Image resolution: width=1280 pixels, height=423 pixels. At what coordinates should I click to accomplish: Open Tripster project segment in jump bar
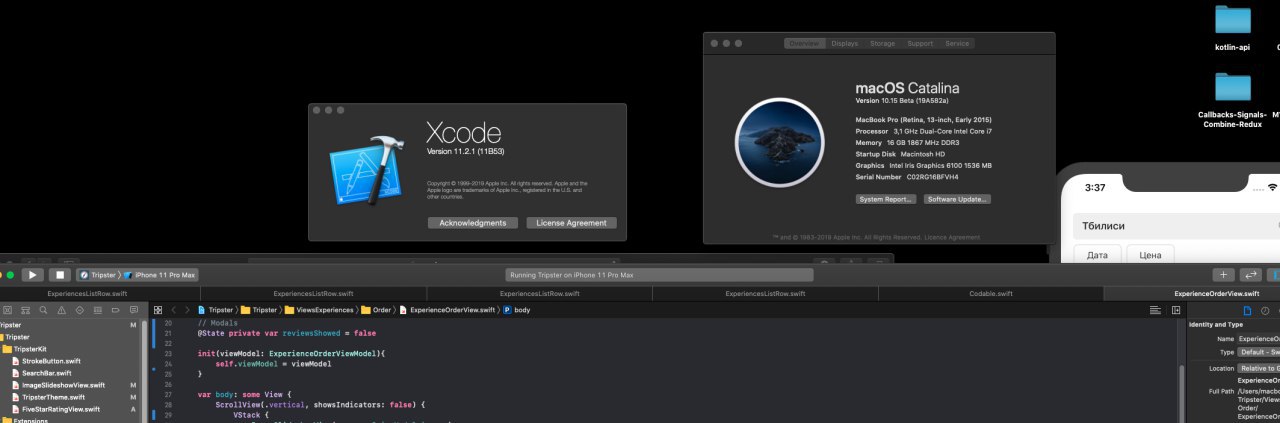(214, 310)
